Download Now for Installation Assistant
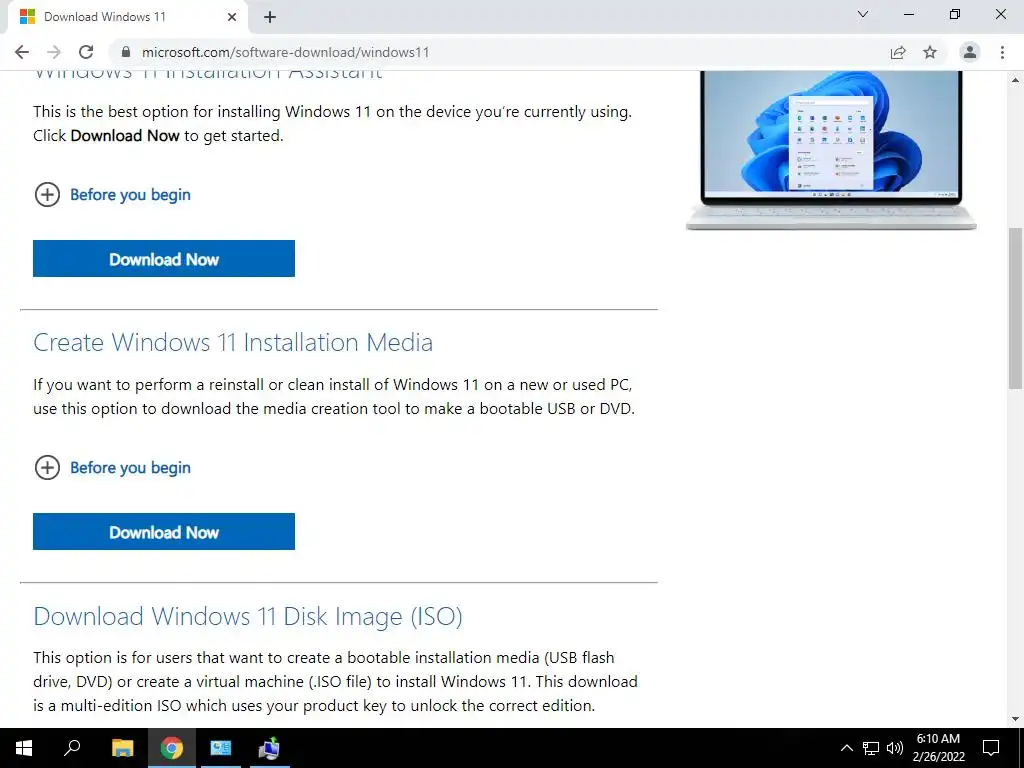The height and width of the screenshot is (768, 1024). 164,259
